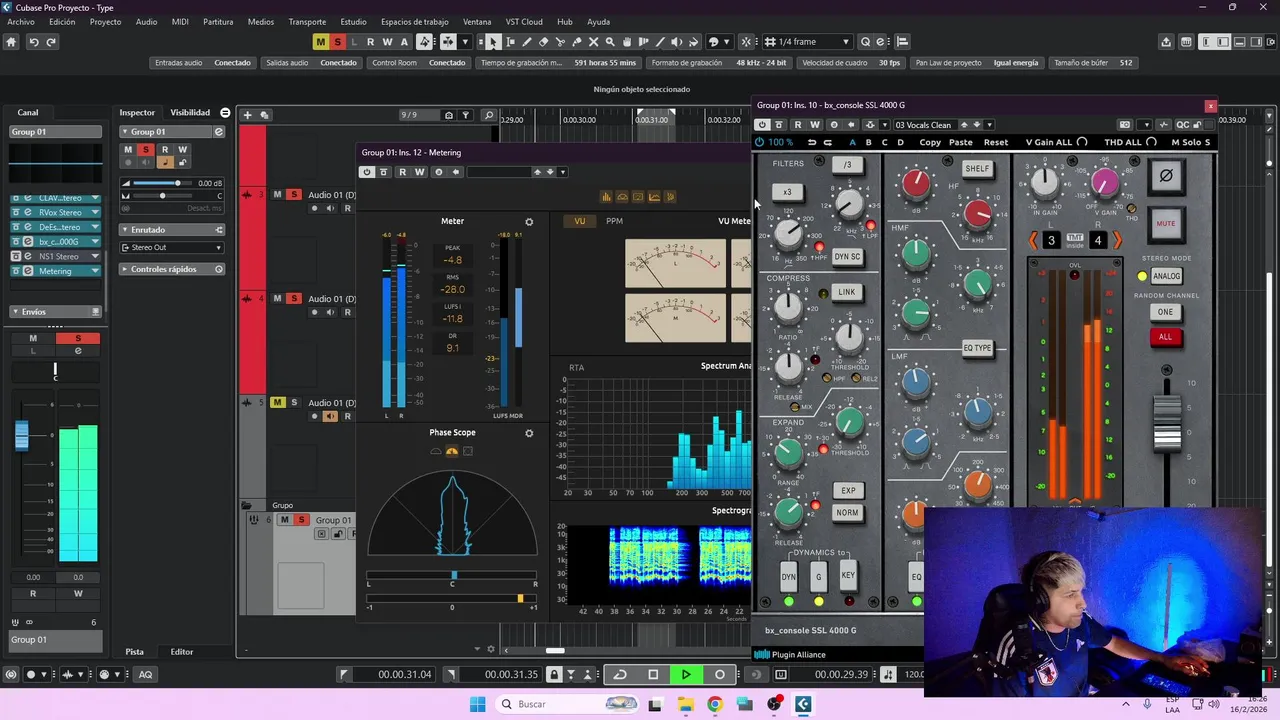Mute track 3 Audio 01
1280x720 pixels.
point(278,194)
